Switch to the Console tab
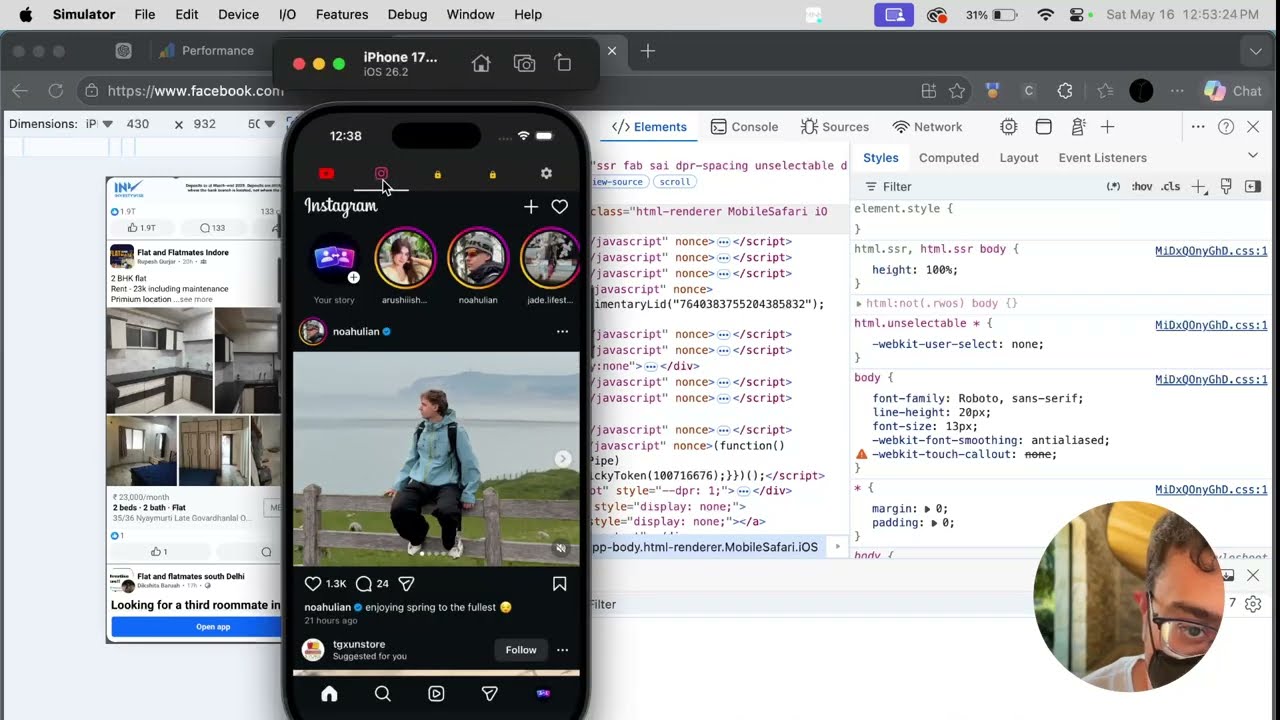Viewport: 1280px width, 720px height. coord(744,127)
